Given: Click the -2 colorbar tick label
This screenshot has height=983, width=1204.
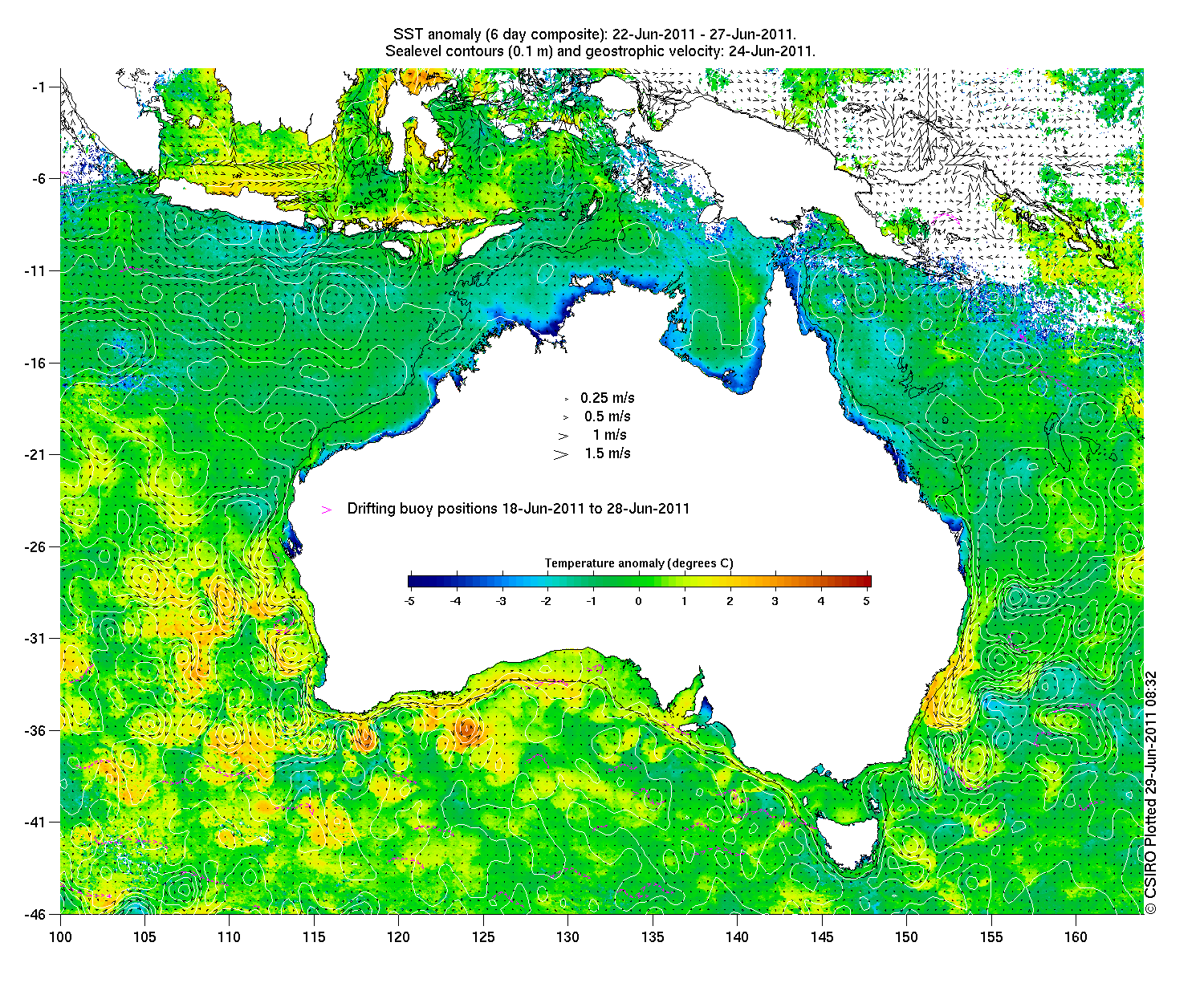Looking at the screenshot, I should coord(547,600).
